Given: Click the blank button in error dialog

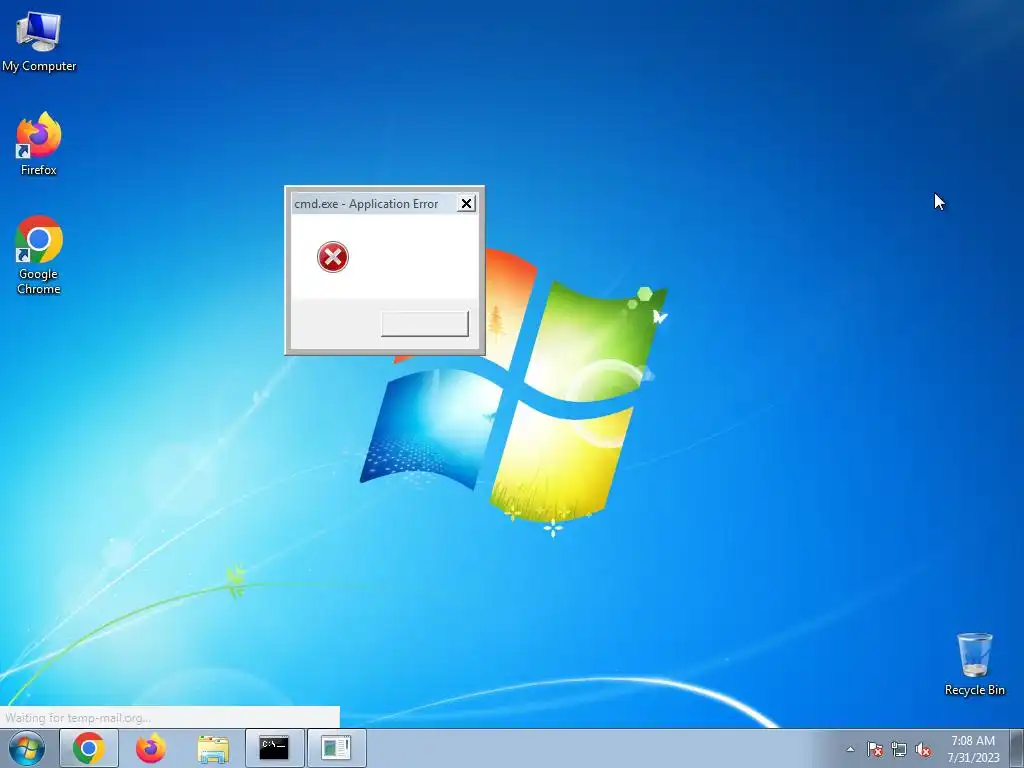Looking at the screenshot, I should [x=424, y=324].
